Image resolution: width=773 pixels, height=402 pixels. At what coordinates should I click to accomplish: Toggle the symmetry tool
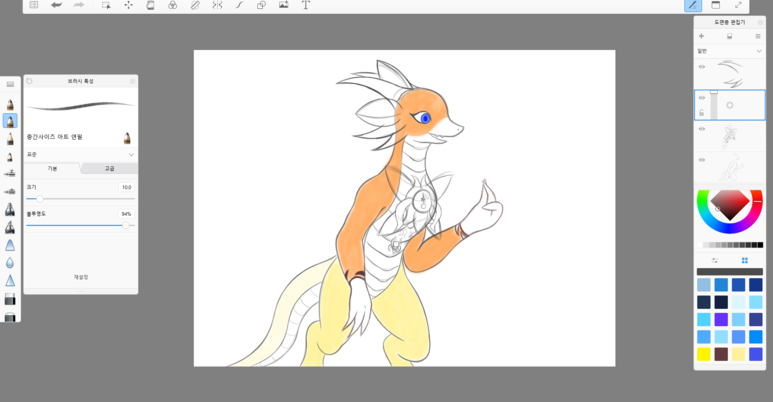(217, 5)
